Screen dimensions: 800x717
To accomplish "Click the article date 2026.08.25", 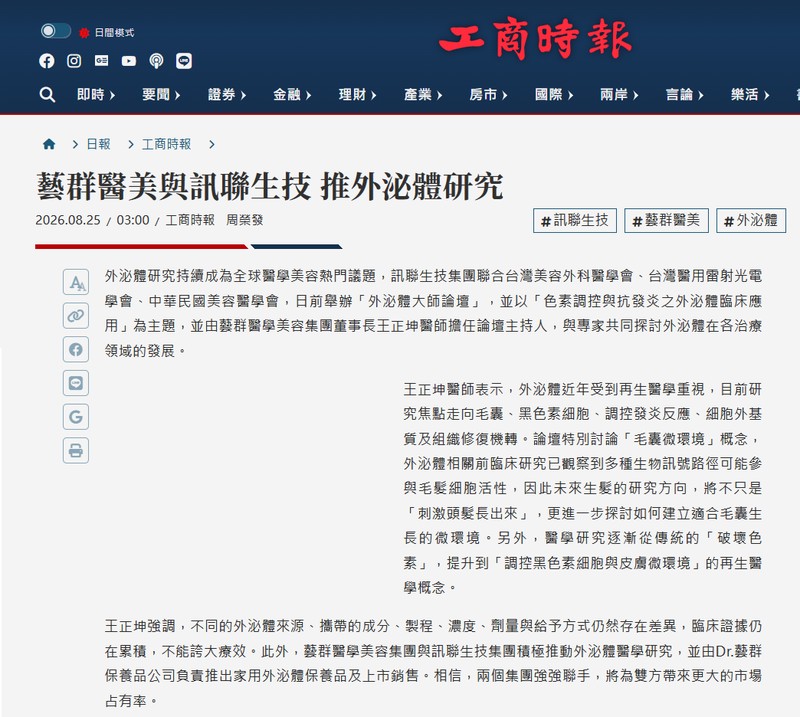I will (68, 220).
